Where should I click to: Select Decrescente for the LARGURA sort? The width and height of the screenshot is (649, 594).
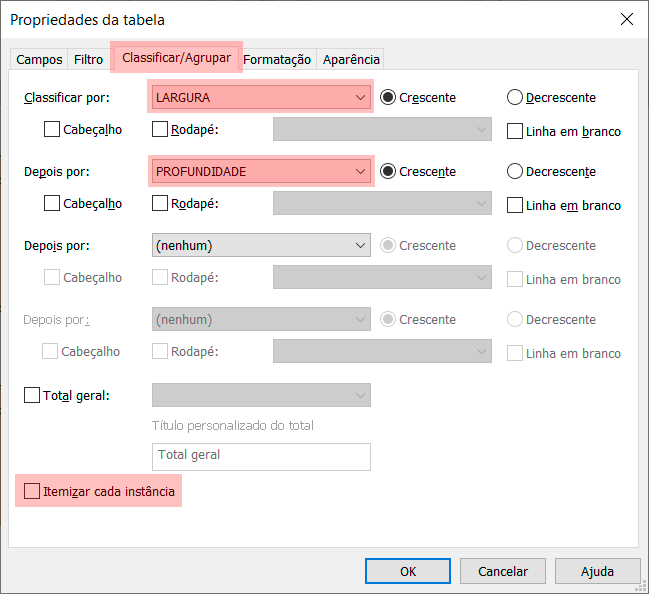coord(515,98)
